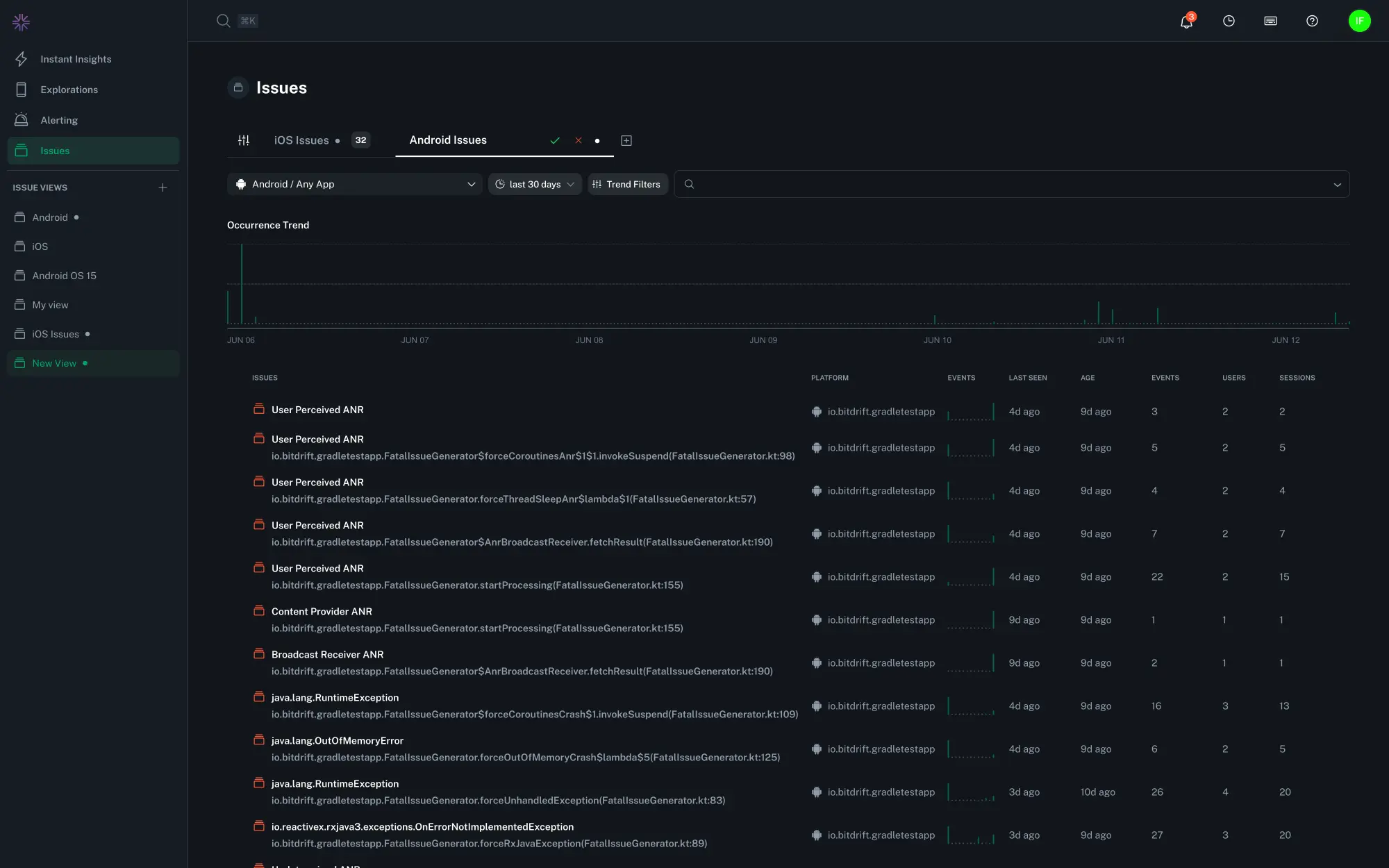The image size is (1389, 868).
Task: Click Trend Filters button
Action: coord(627,184)
